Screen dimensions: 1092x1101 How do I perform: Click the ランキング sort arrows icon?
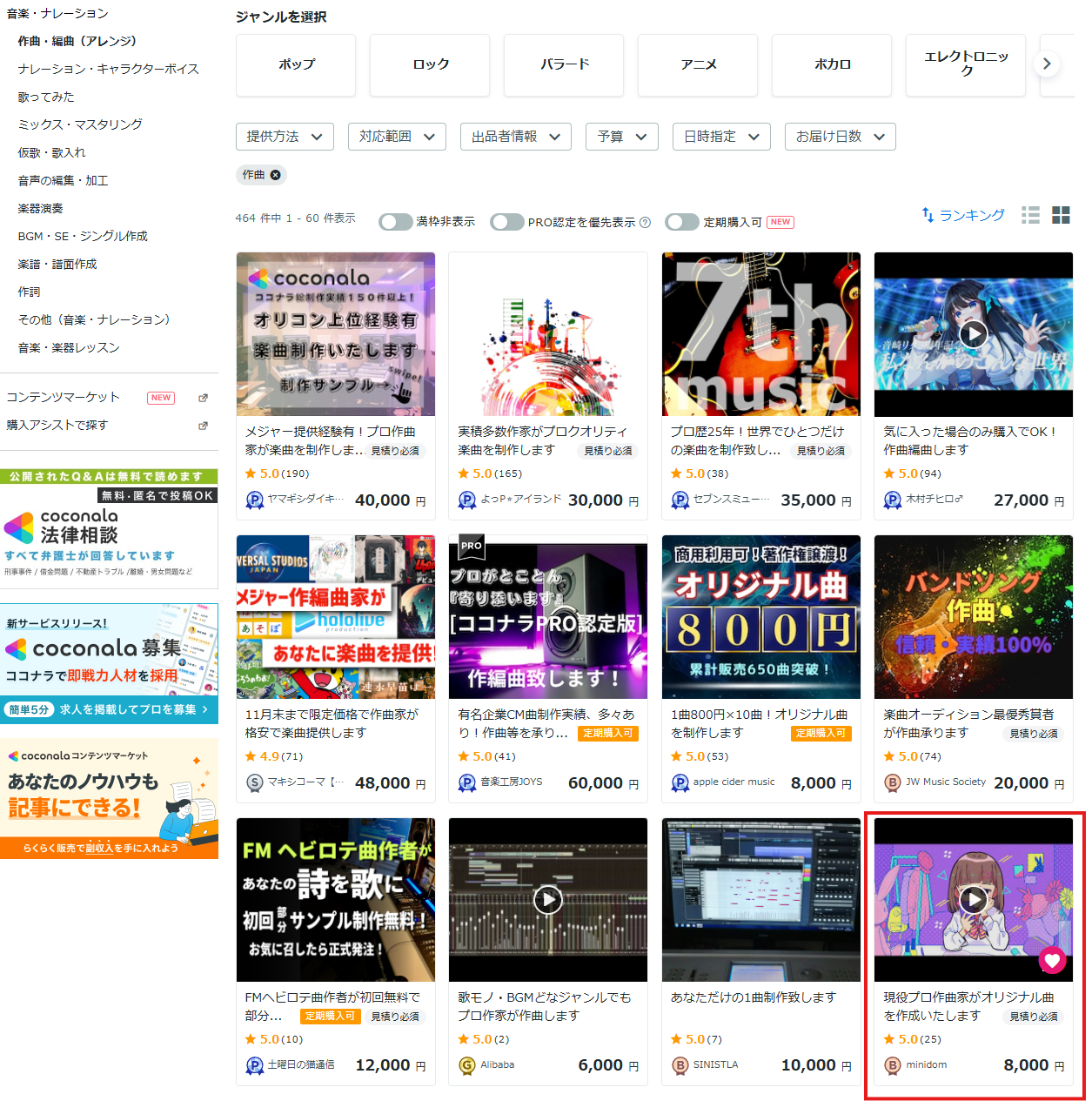point(928,215)
